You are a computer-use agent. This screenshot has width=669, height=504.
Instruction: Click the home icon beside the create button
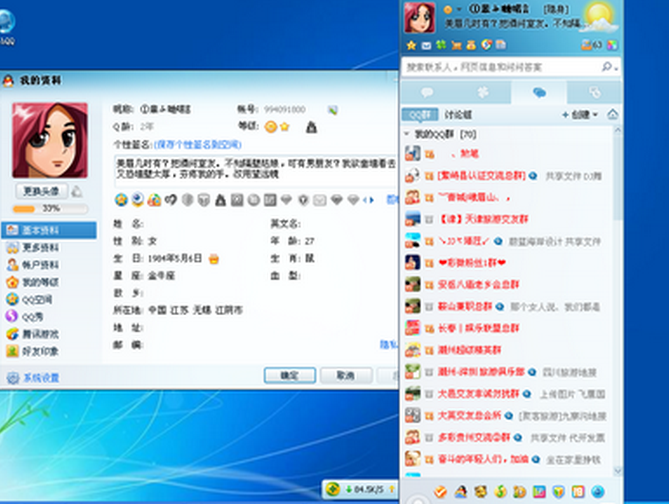613,114
